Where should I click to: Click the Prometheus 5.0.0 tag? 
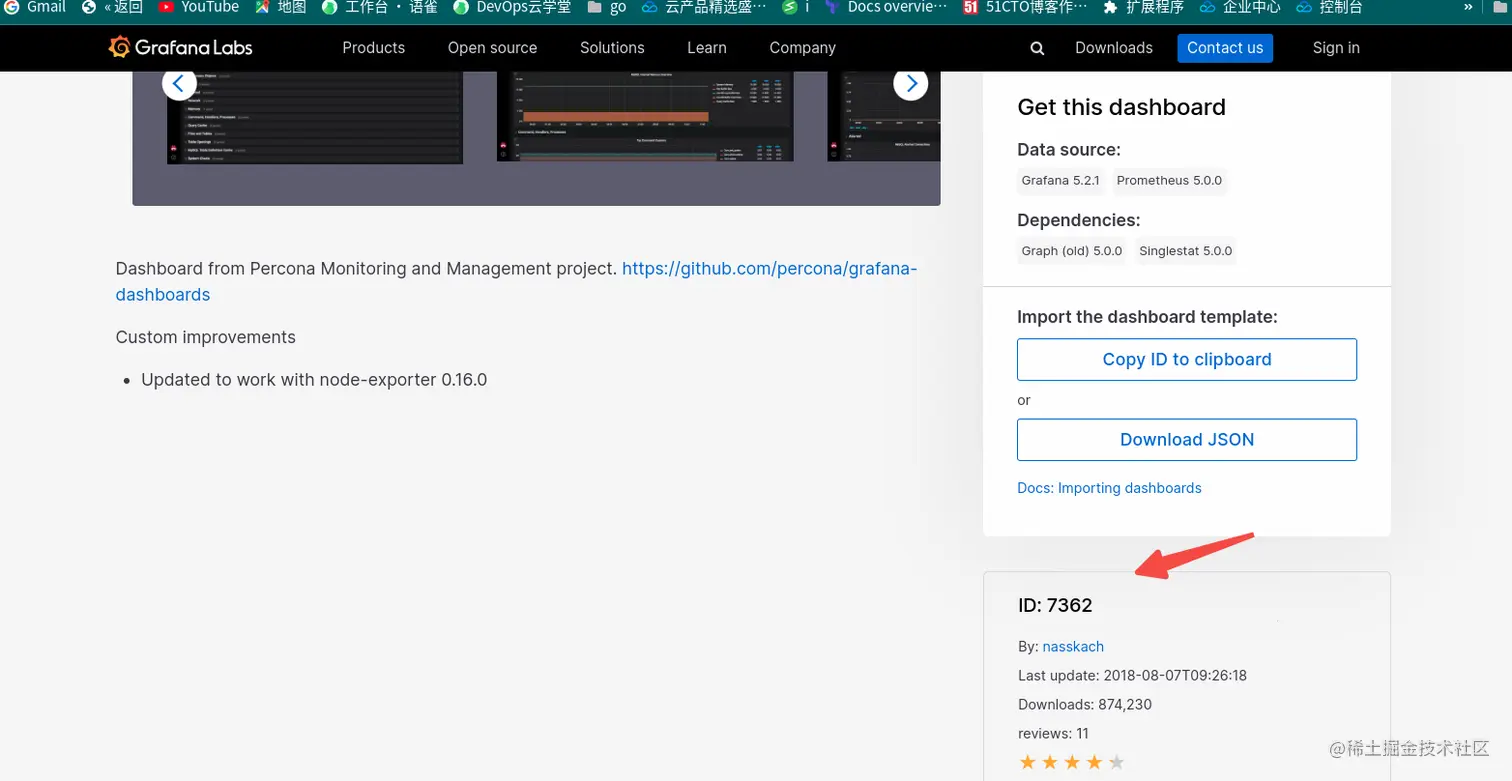[x=1169, y=181]
